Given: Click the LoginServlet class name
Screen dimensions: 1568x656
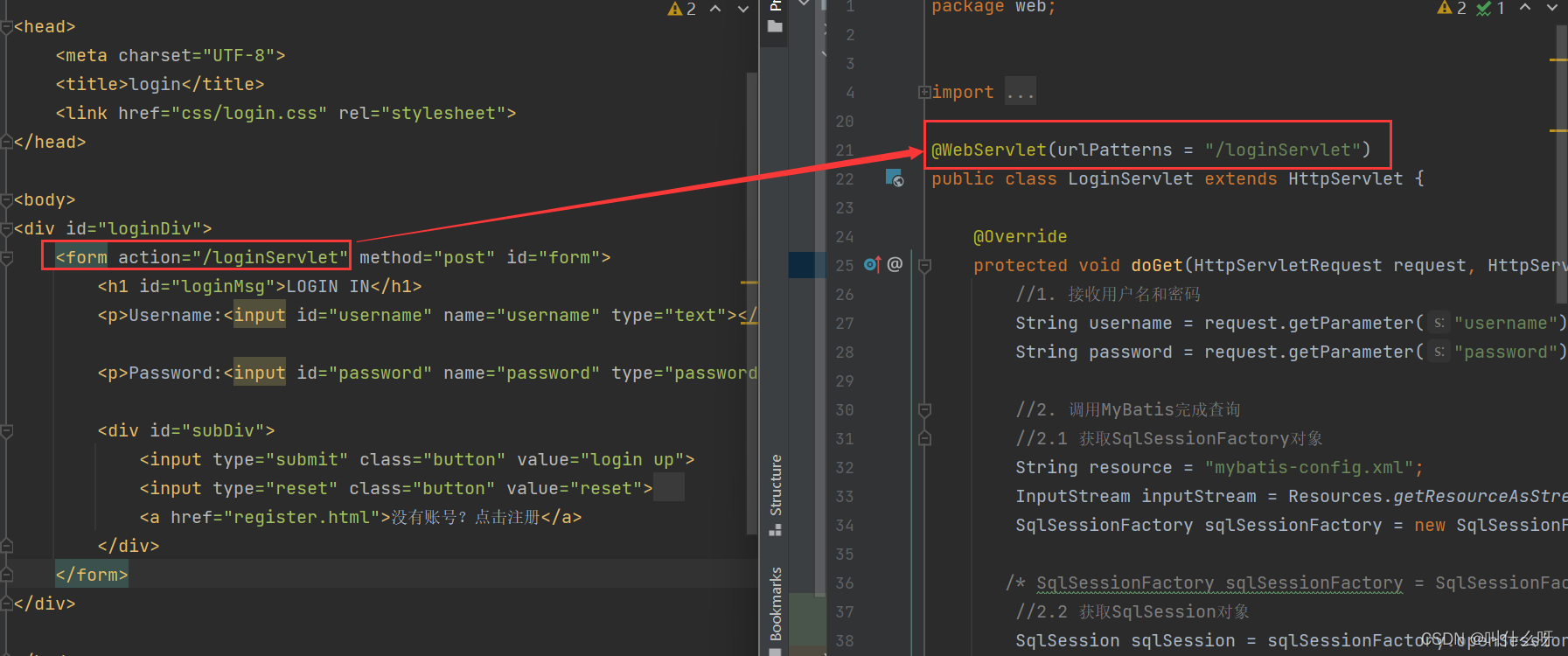Looking at the screenshot, I should pyautogui.click(x=1130, y=178).
